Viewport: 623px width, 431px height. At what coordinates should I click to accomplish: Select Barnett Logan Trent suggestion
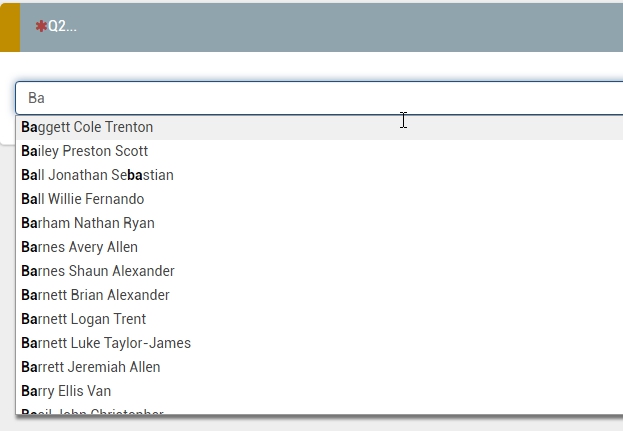[x=84, y=319]
